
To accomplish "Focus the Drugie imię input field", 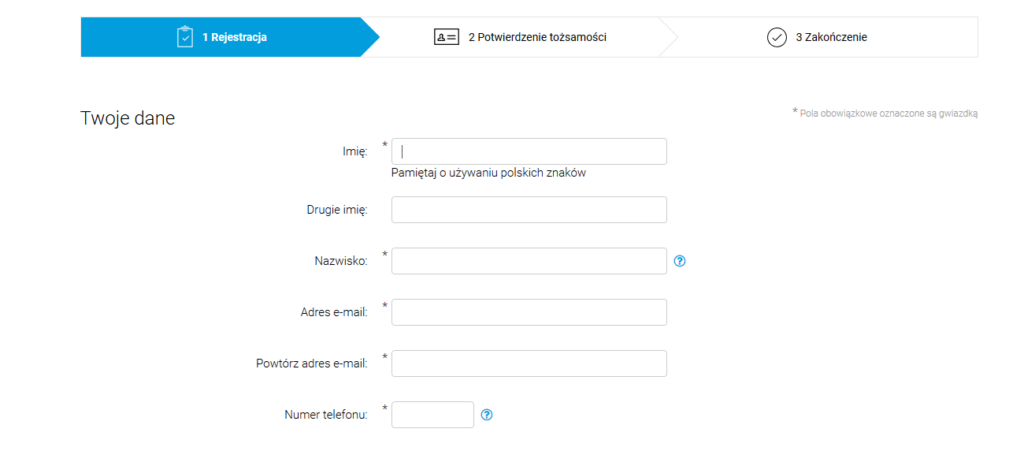I will [529, 210].
